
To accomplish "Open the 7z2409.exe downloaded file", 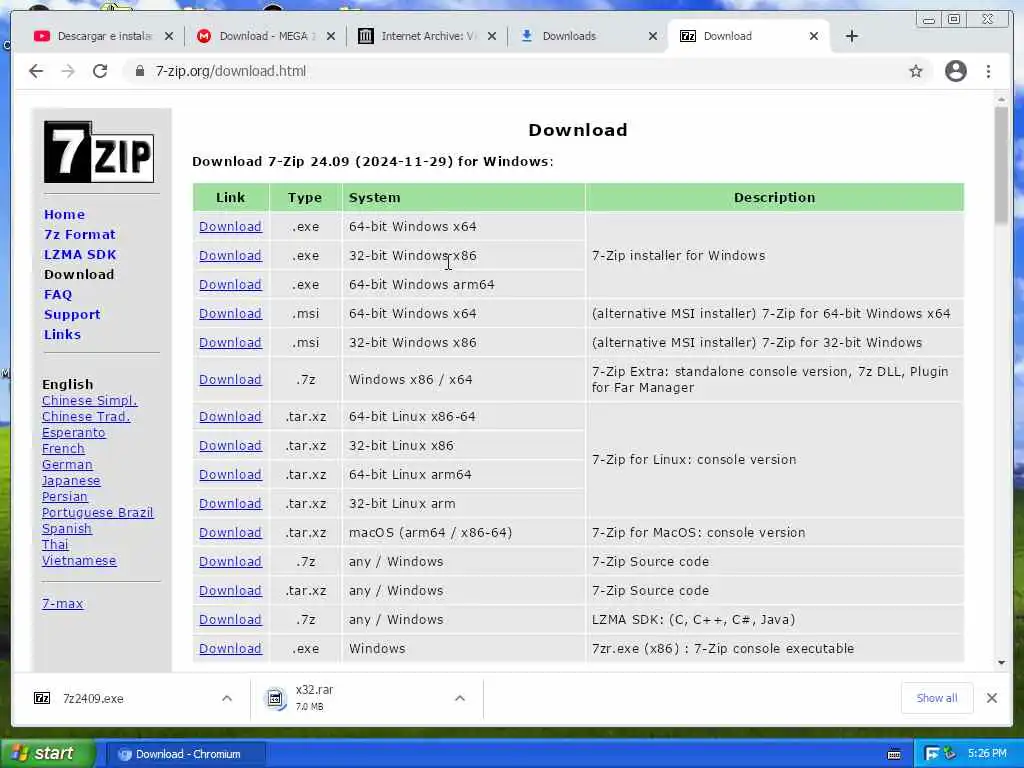I will point(93,699).
